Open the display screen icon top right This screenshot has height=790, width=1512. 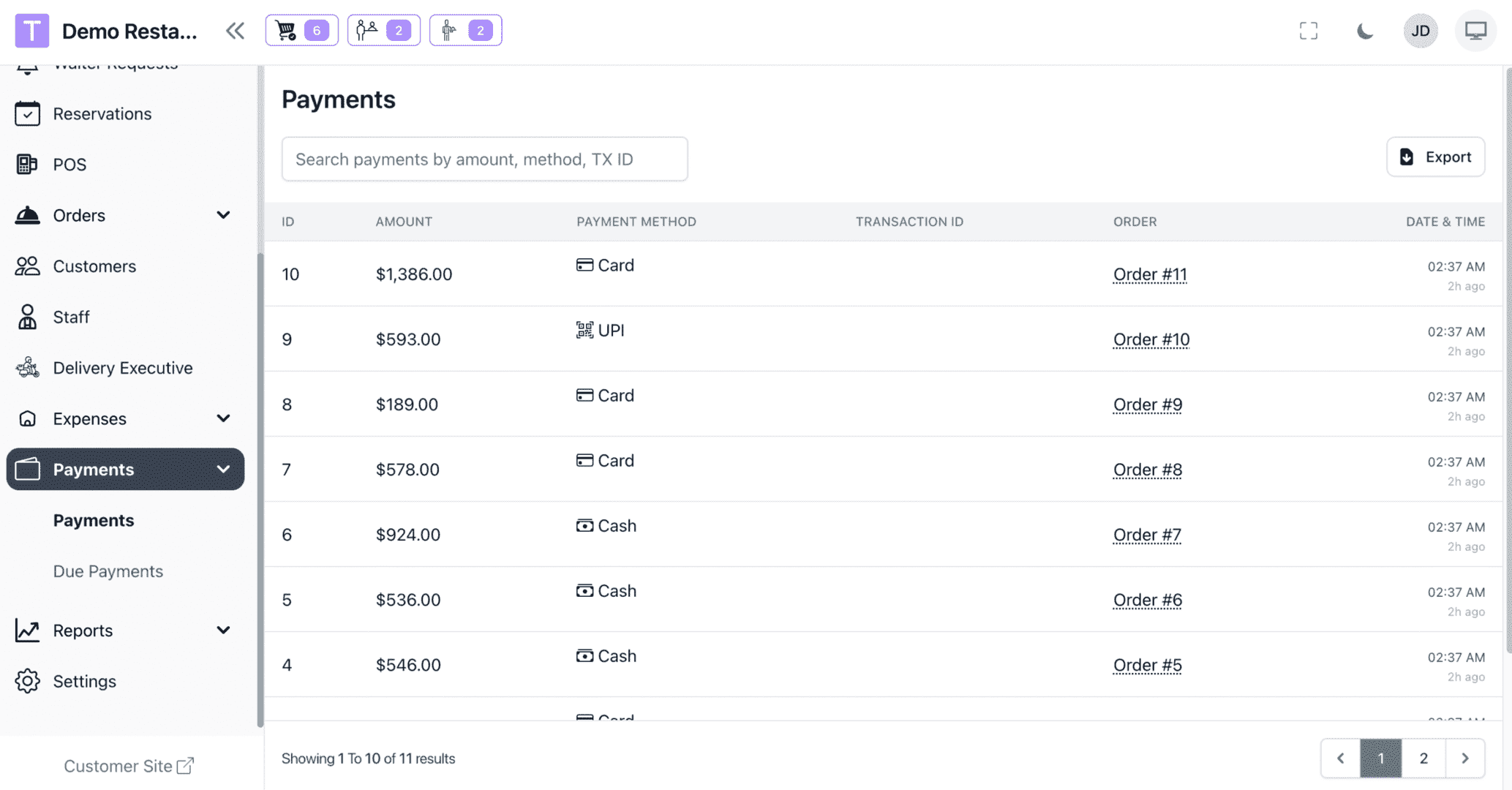coord(1475,30)
